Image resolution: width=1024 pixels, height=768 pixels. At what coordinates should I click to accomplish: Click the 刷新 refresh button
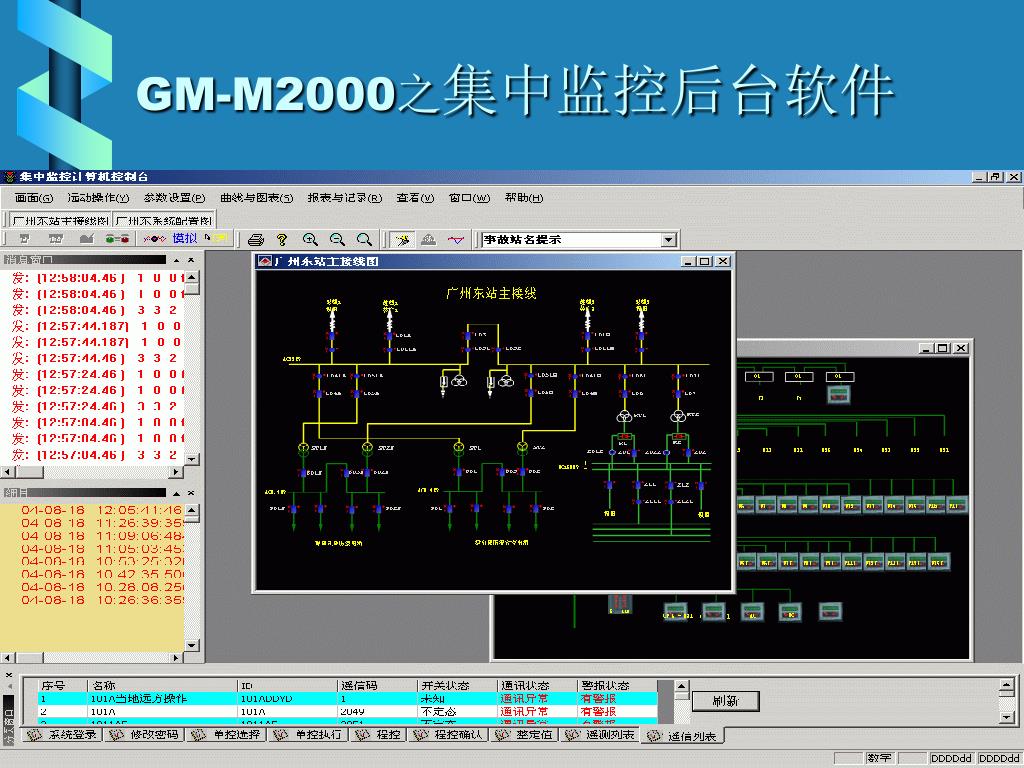(x=725, y=701)
